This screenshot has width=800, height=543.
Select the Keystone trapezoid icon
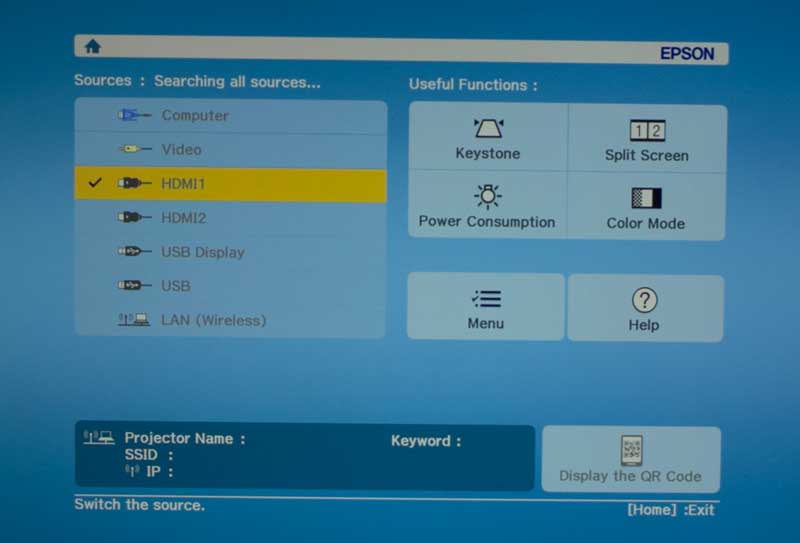coord(488,129)
